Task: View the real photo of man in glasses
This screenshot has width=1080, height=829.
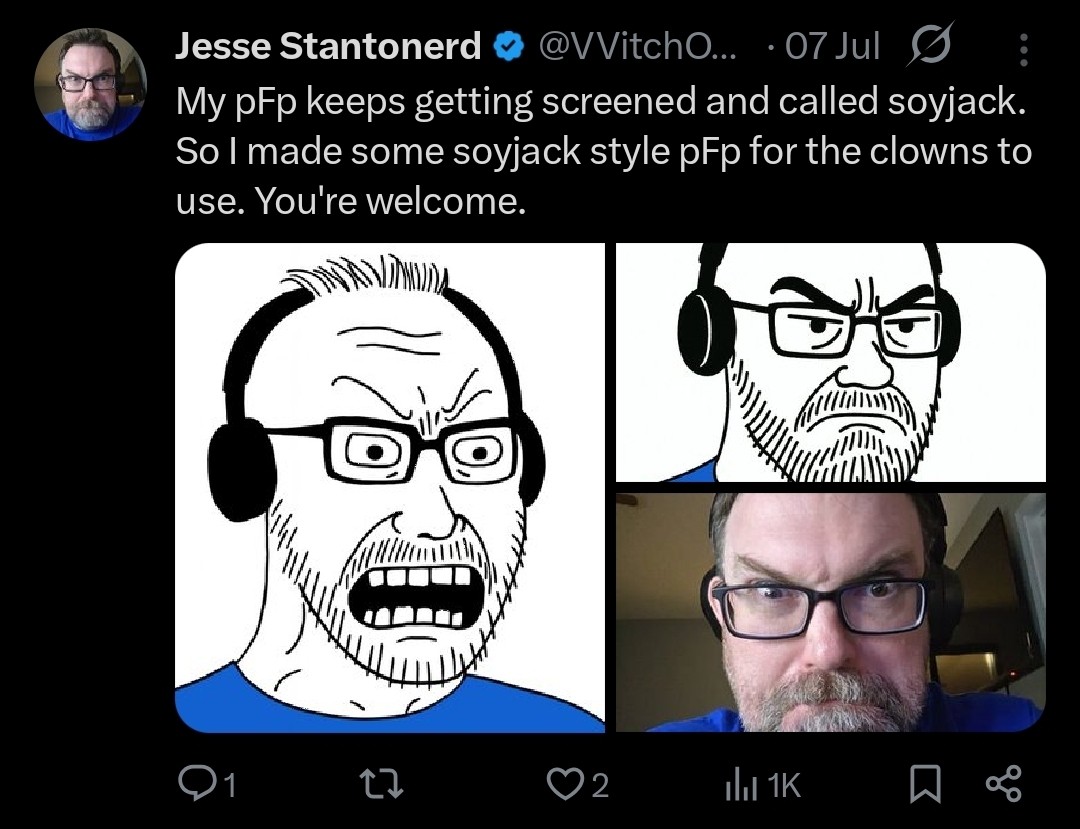Action: click(830, 612)
